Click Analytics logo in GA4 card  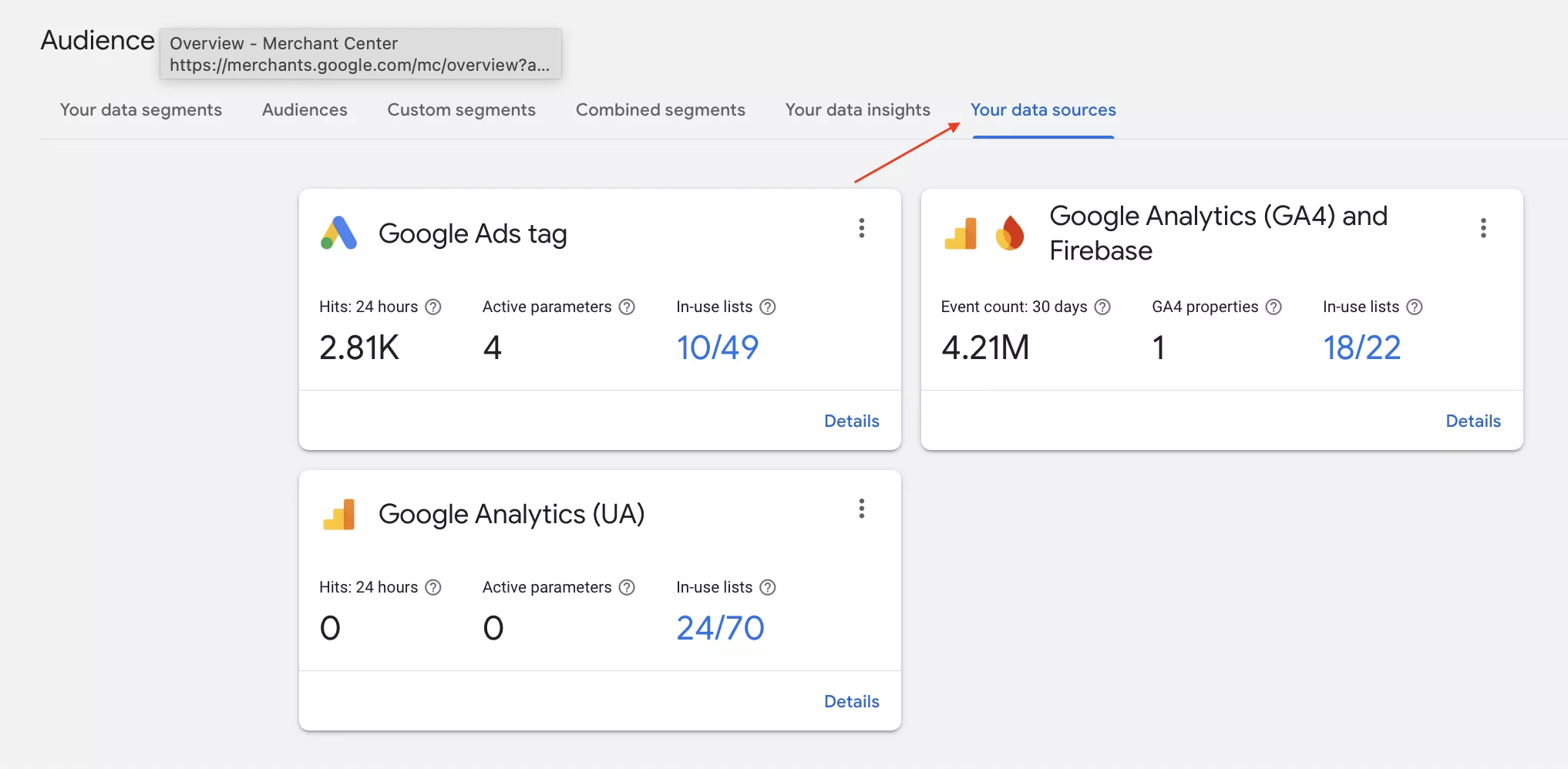click(x=961, y=233)
